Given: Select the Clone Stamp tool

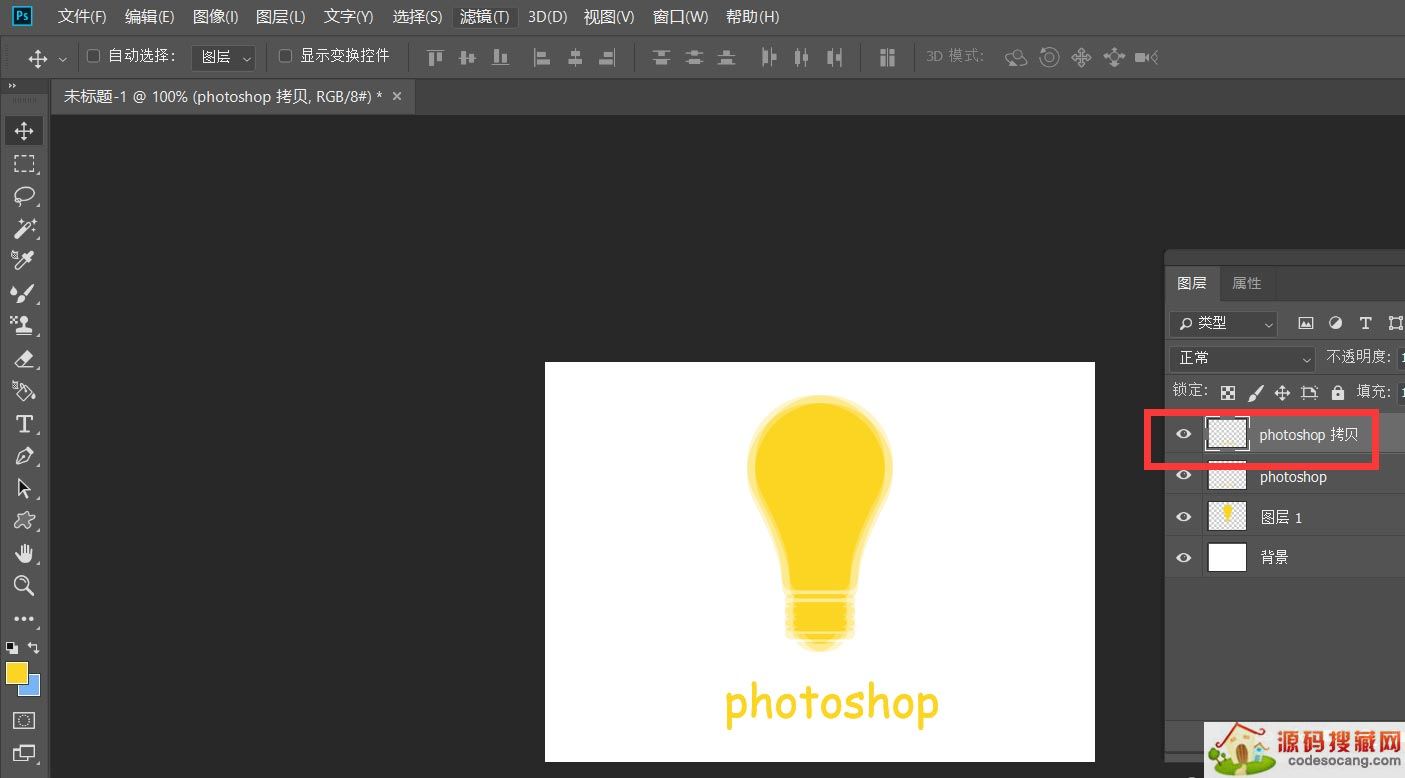Looking at the screenshot, I should (x=24, y=325).
